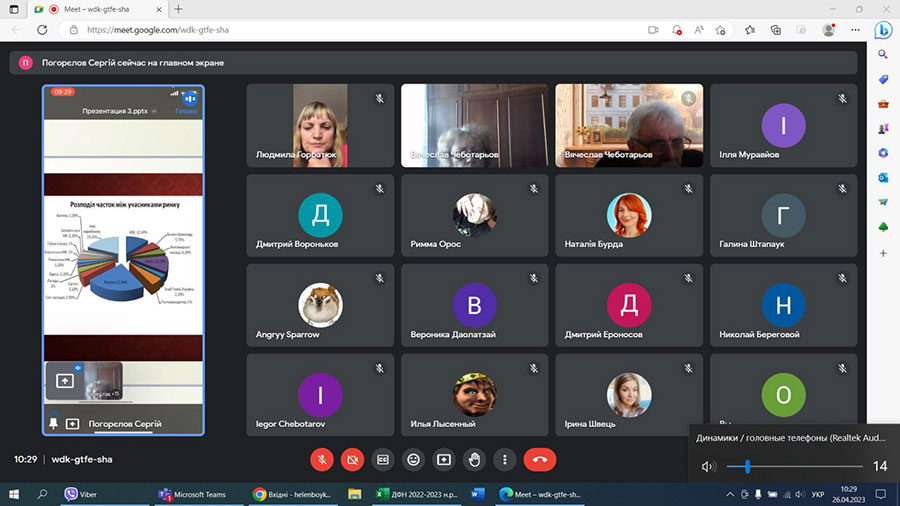900x506 pixels.
Task: Turn on the camera in Meet
Action: (x=352, y=460)
